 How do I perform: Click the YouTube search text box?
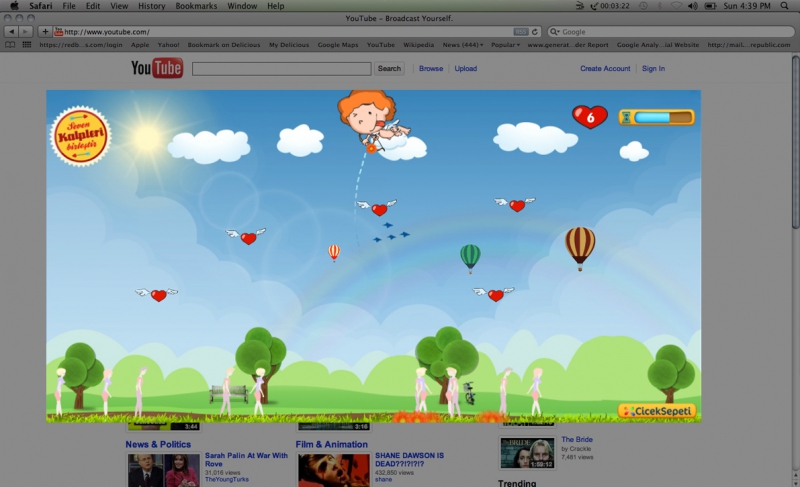282,69
